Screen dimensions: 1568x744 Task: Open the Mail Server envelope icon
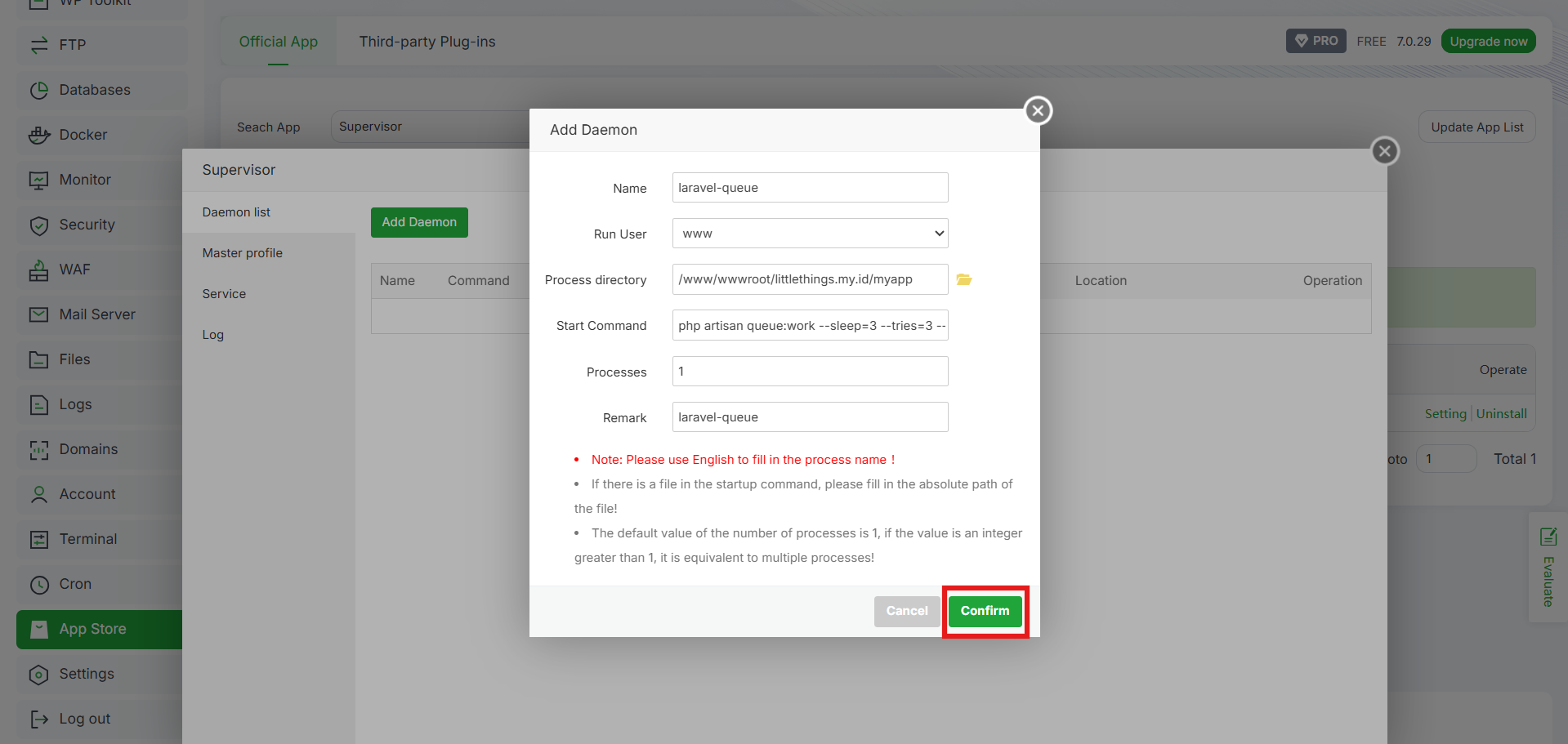click(38, 314)
